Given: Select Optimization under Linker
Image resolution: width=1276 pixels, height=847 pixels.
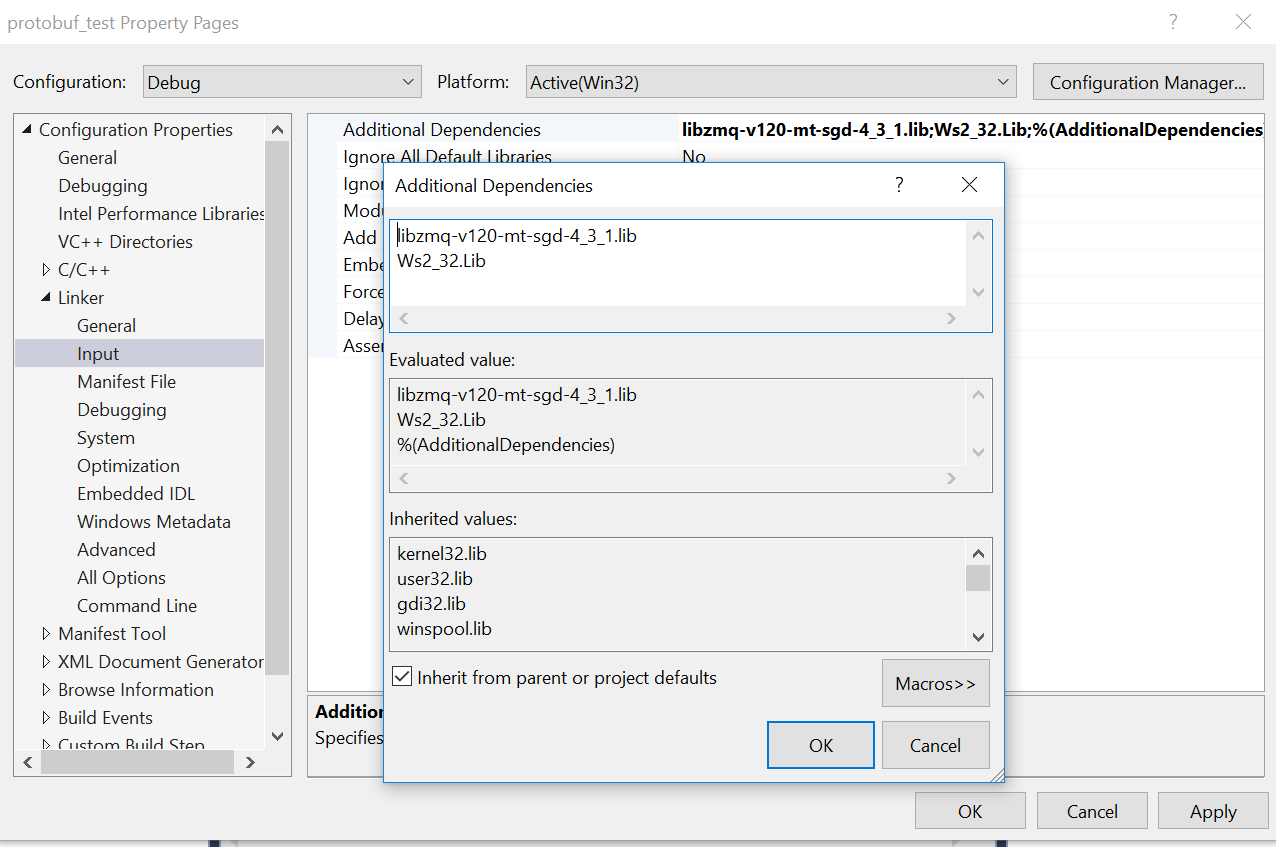Looking at the screenshot, I should 128,466.
